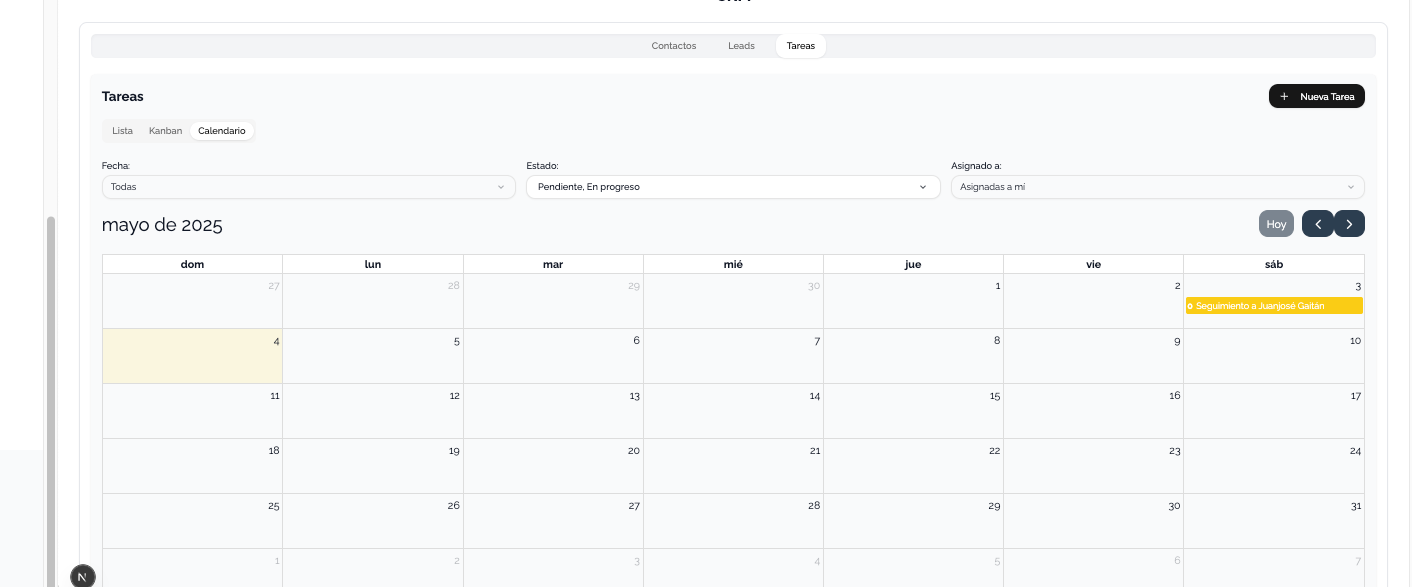Select May 15 in the calendar
This screenshot has height=587, width=1412.
913,411
